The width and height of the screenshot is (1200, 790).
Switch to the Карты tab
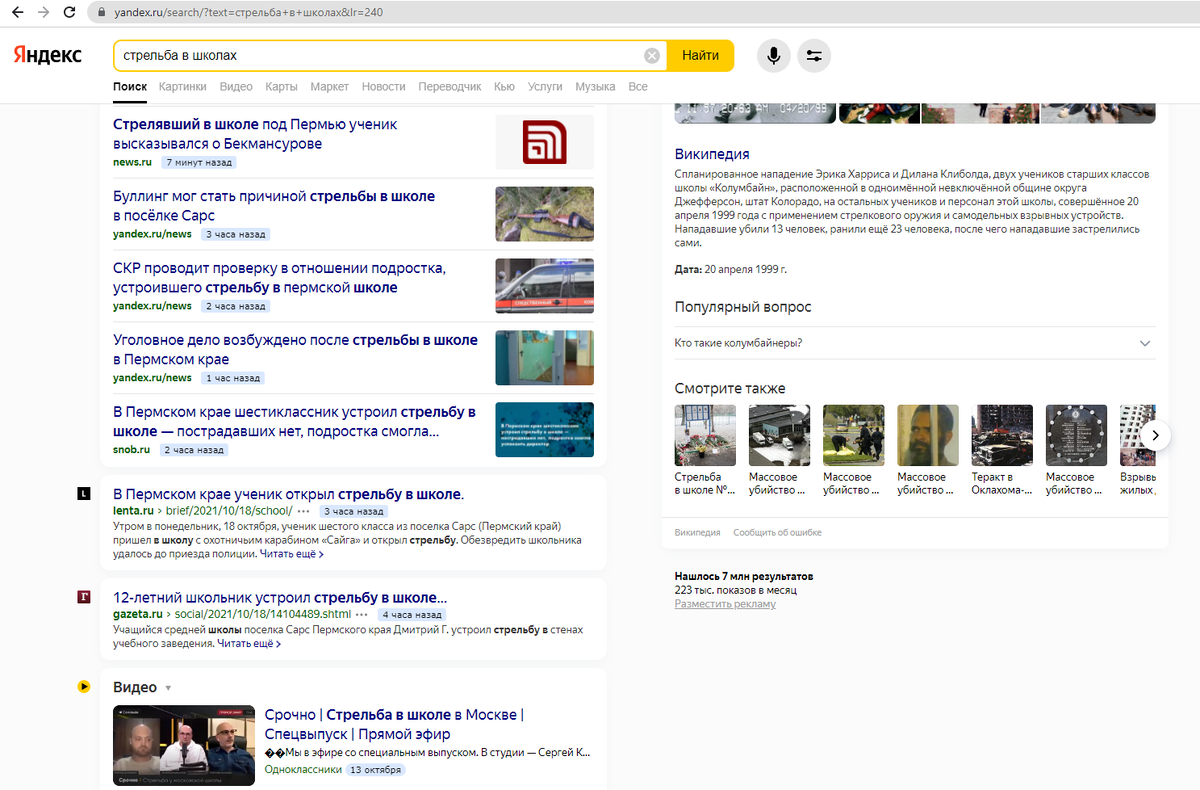coord(281,87)
